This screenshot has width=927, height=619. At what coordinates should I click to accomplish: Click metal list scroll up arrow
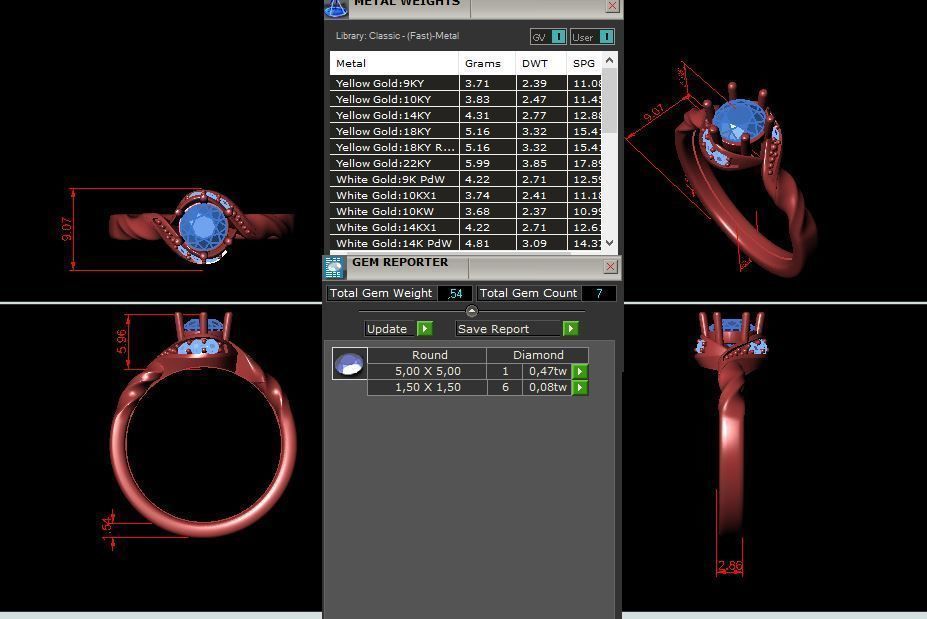click(610, 60)
